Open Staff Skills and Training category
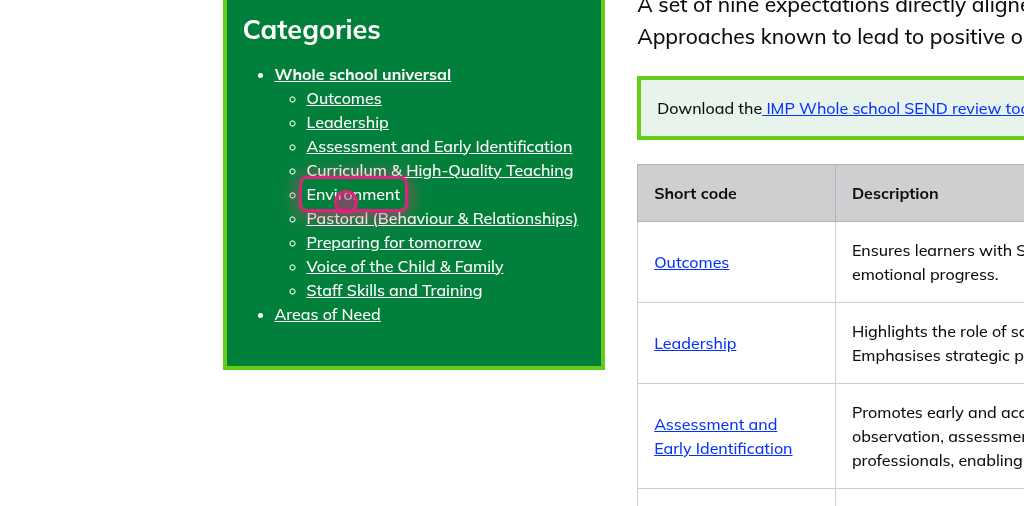Viewport: 1024px width, 506px height. (x=394, y=291)
